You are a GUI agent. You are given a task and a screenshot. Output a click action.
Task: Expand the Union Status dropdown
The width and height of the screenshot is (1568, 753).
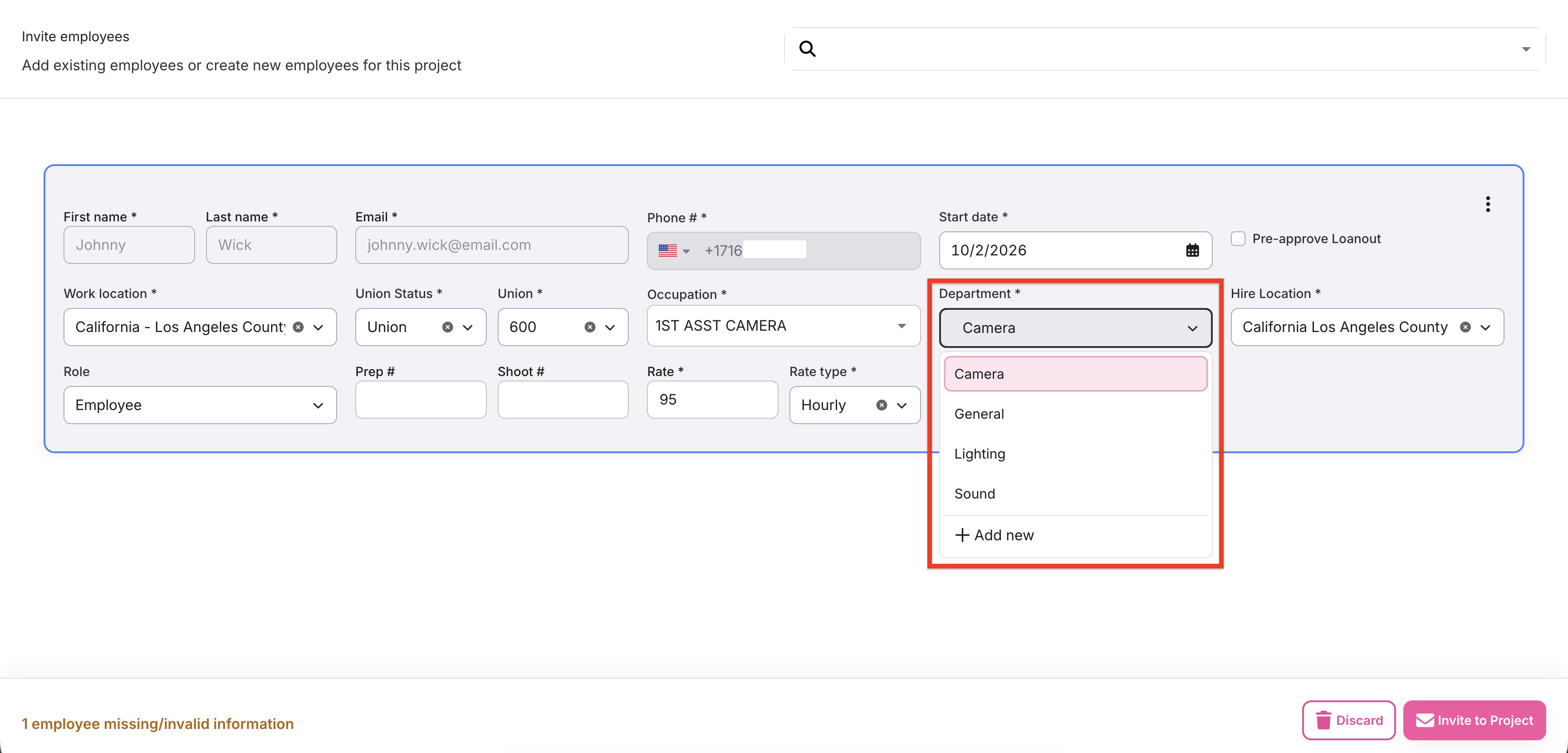467,328
